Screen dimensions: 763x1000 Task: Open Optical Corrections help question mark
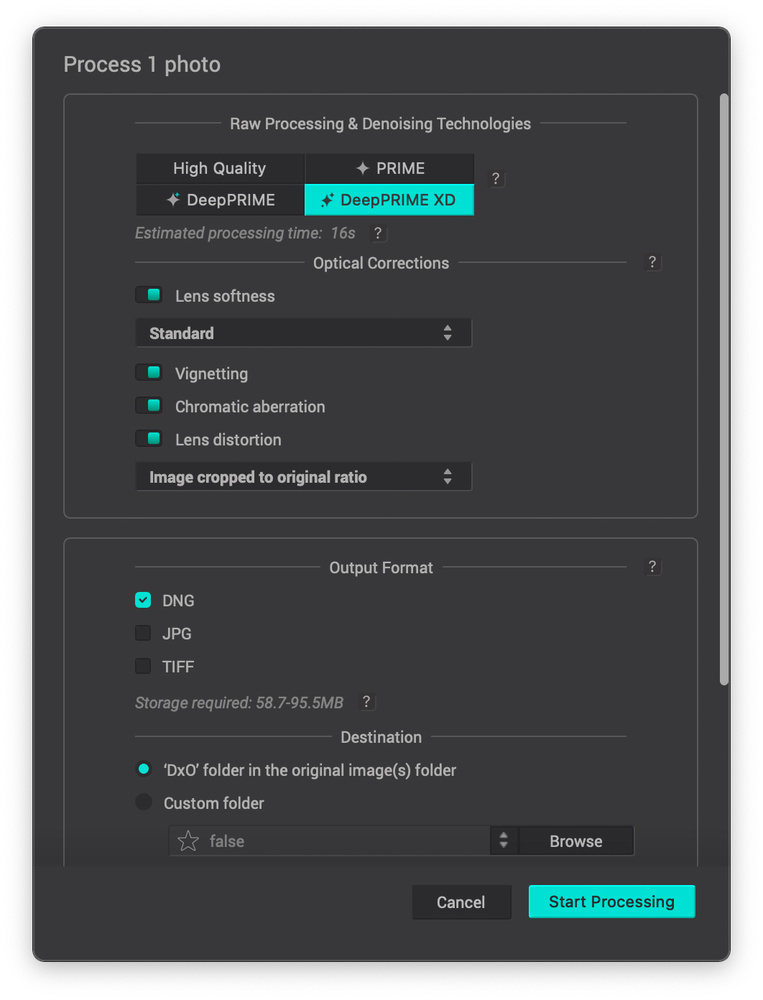pos(652,262)
